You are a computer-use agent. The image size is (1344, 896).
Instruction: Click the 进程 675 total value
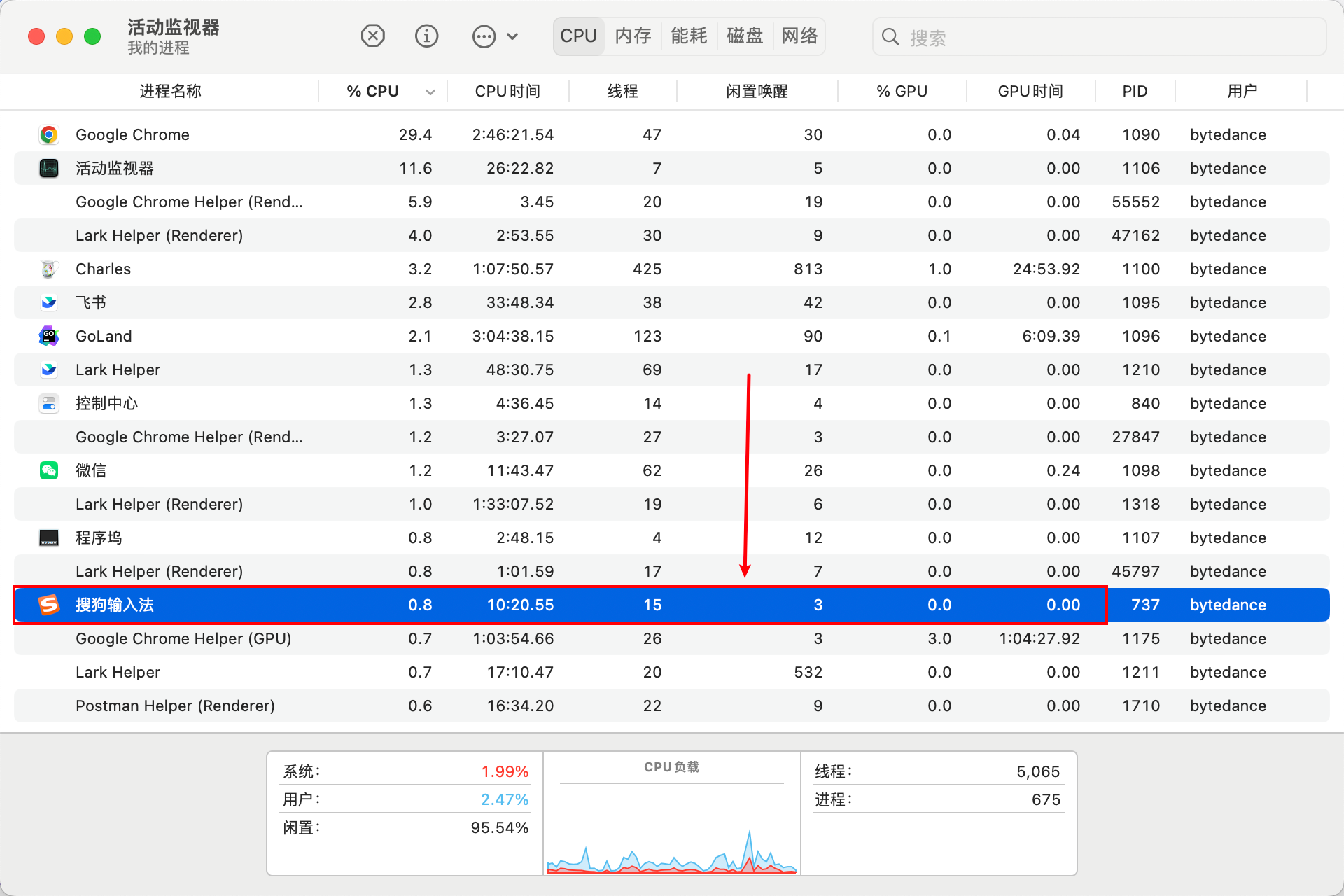[1046, 799]
